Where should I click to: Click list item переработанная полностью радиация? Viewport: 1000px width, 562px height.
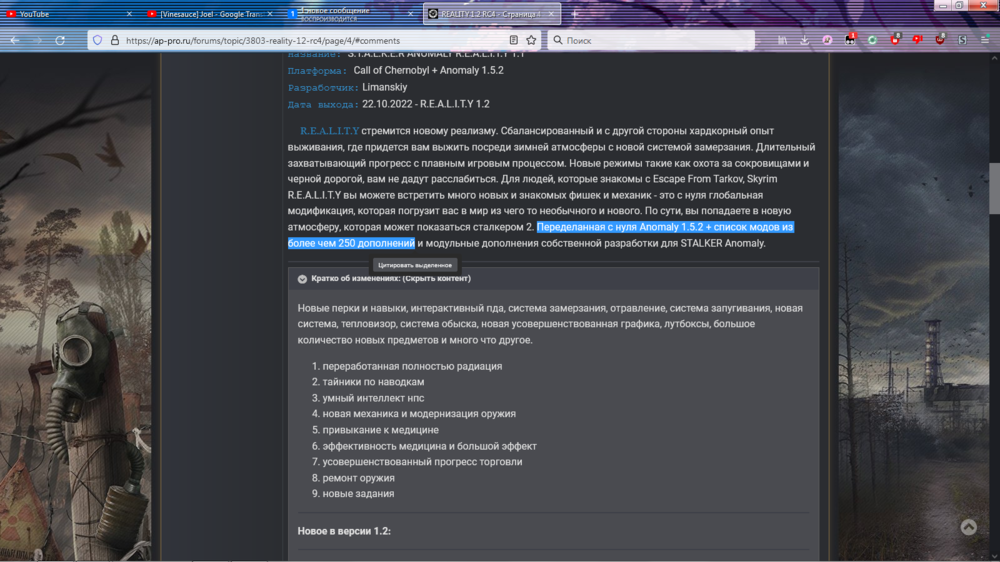point(412,366)
